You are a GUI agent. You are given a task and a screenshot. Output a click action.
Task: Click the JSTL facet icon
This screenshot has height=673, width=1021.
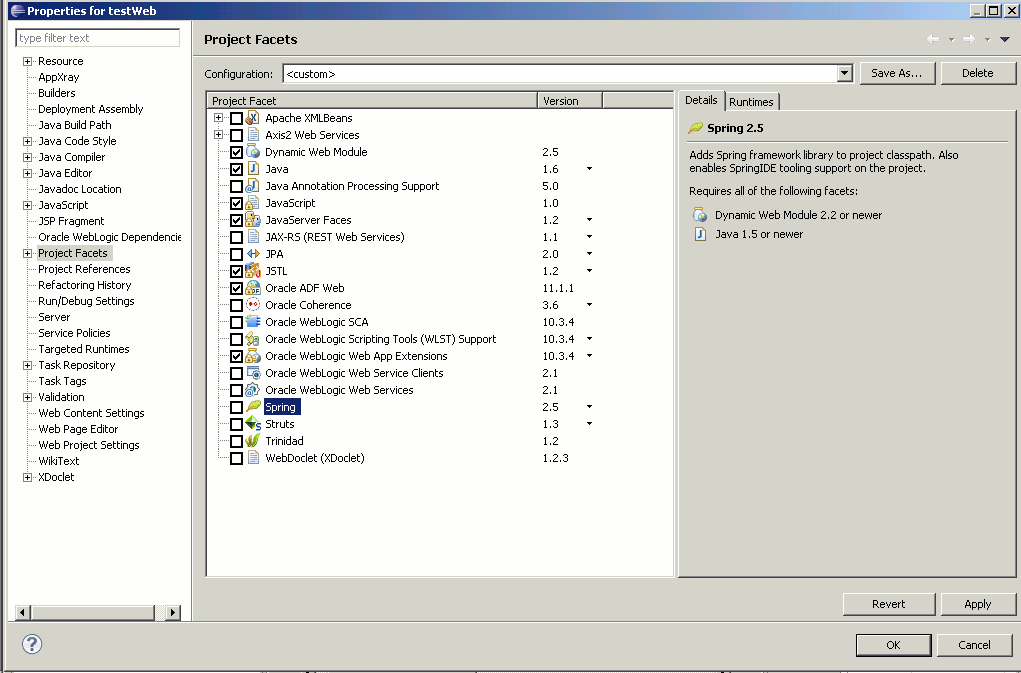pyautogui.click(x=253, y=271)
